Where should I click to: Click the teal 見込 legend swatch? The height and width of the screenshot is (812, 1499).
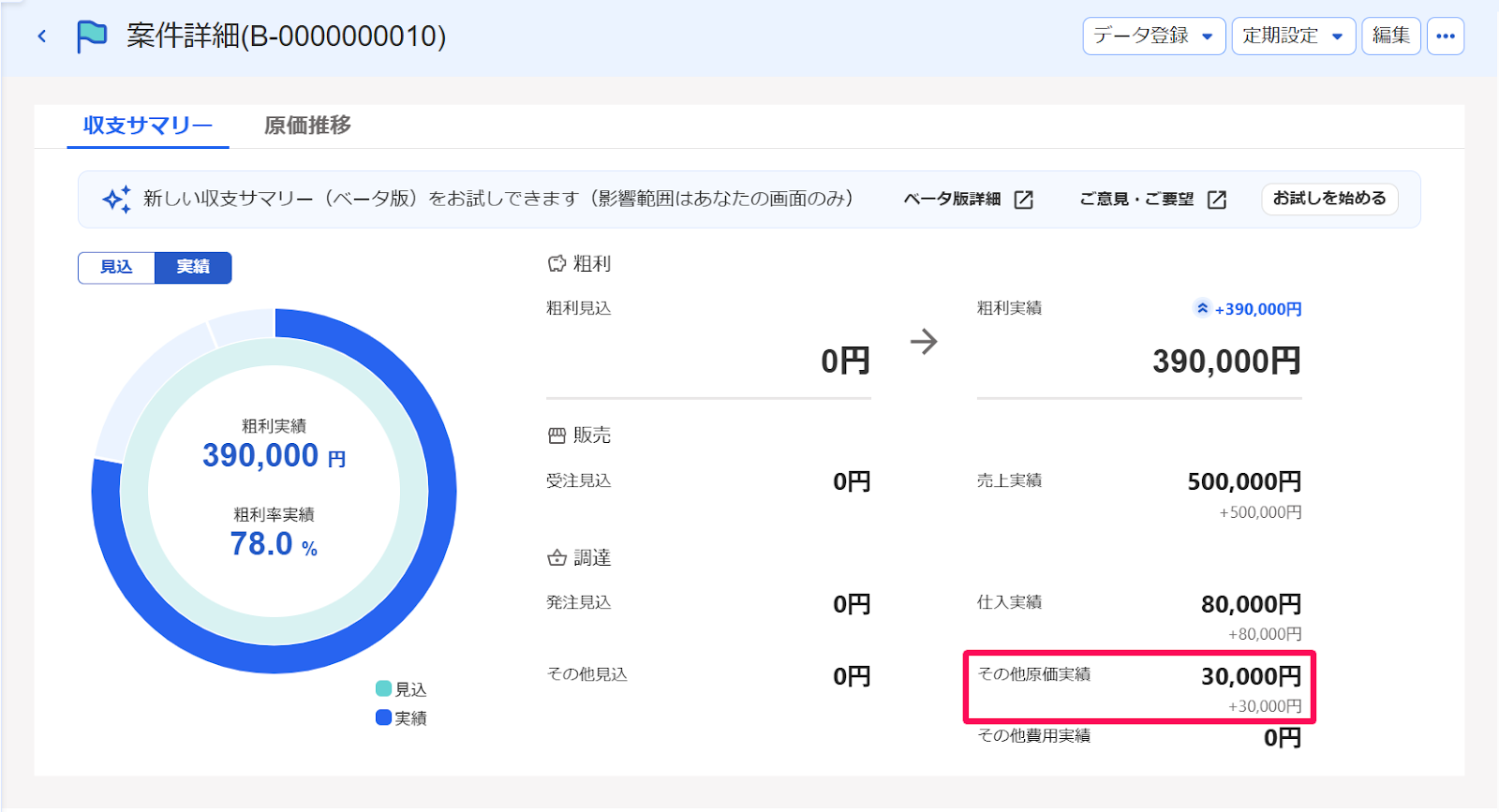[383, 689]
